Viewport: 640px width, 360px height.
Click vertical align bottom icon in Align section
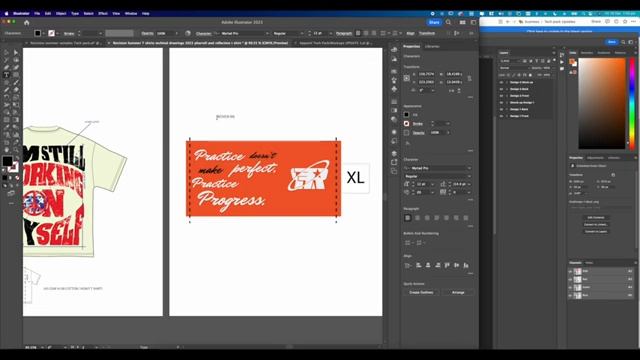[466, 265]
